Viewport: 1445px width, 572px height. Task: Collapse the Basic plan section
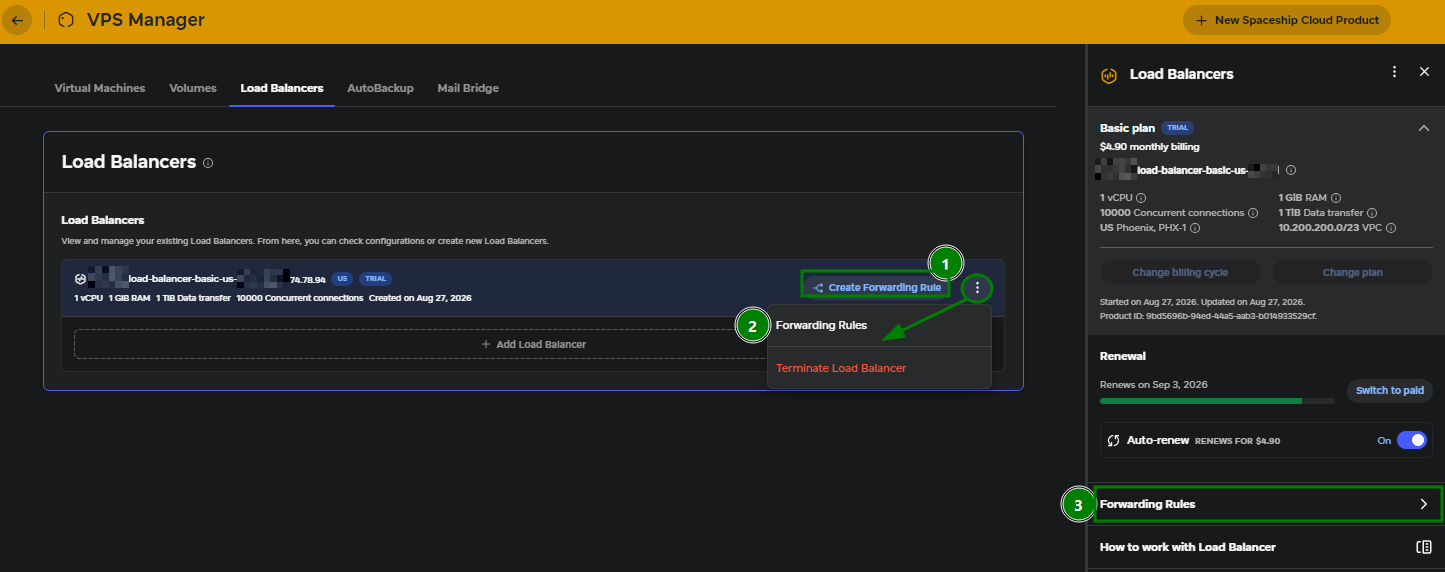(x=1423, y=128)
